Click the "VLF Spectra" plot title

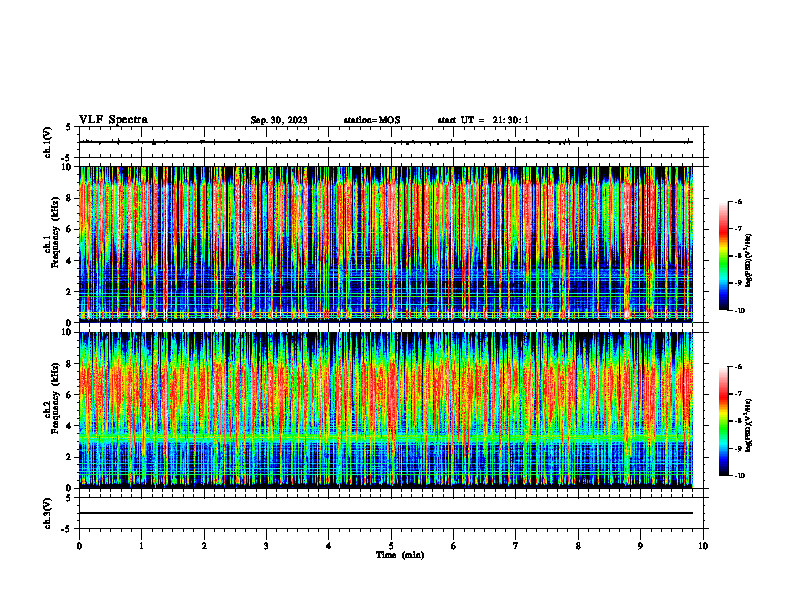[x=113, y=120]
